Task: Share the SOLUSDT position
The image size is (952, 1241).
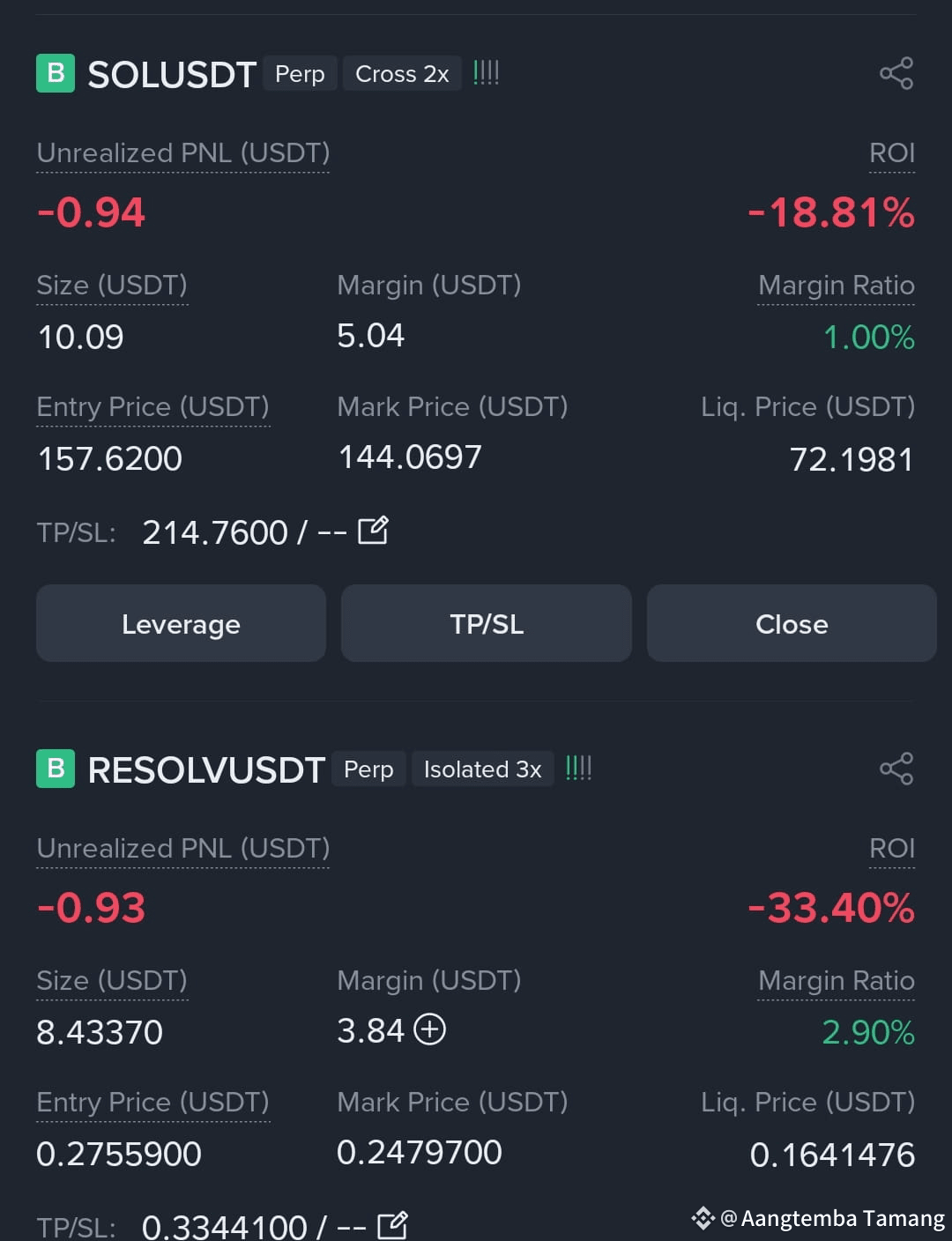Action: pos(896,73)
